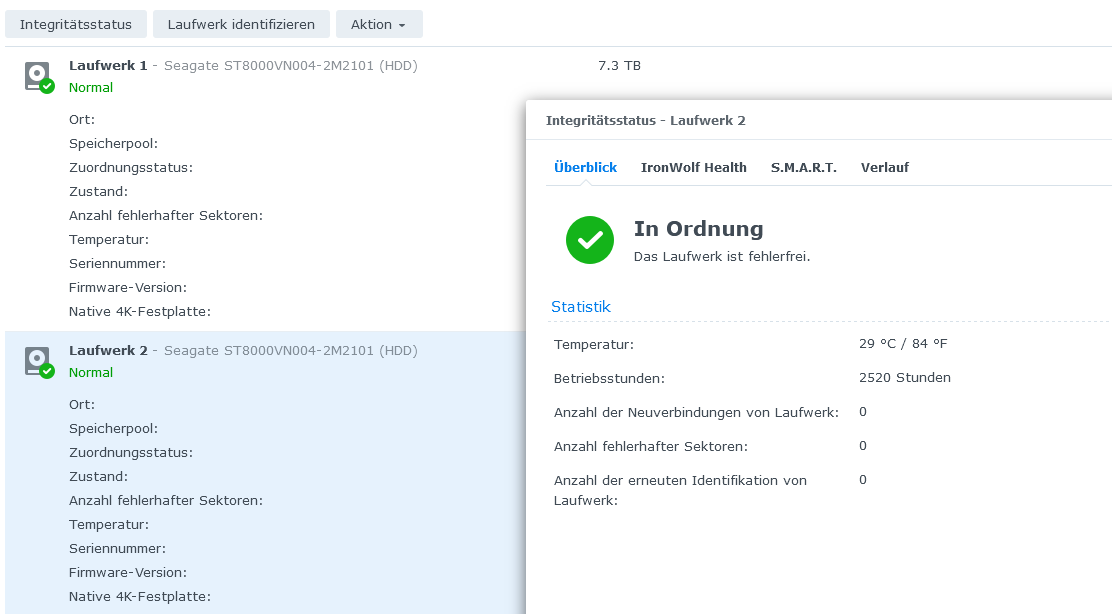Click the 7.3 TB capacity value

click(x=619, y=65)
